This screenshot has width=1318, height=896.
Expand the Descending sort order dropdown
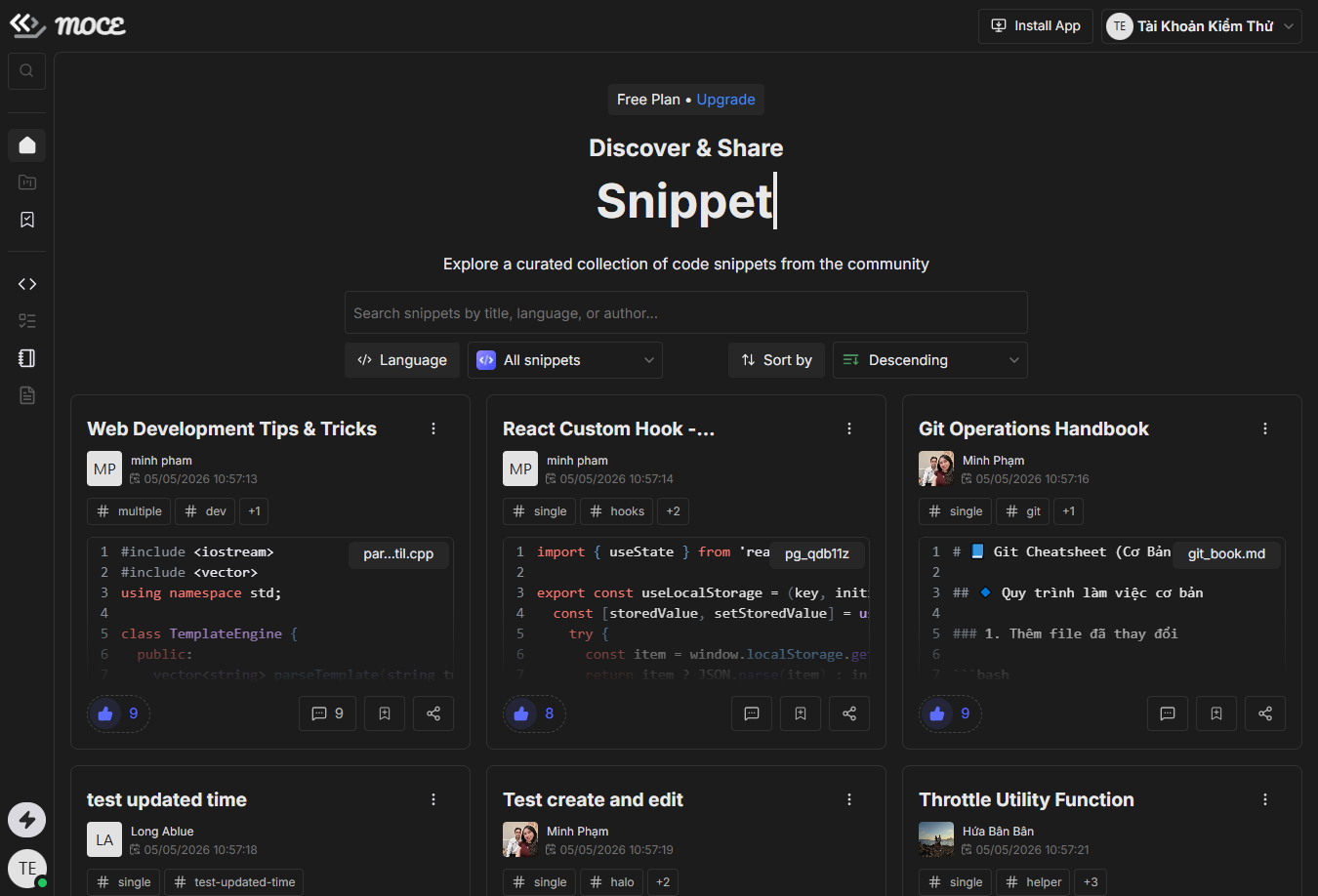click(930, 360)
